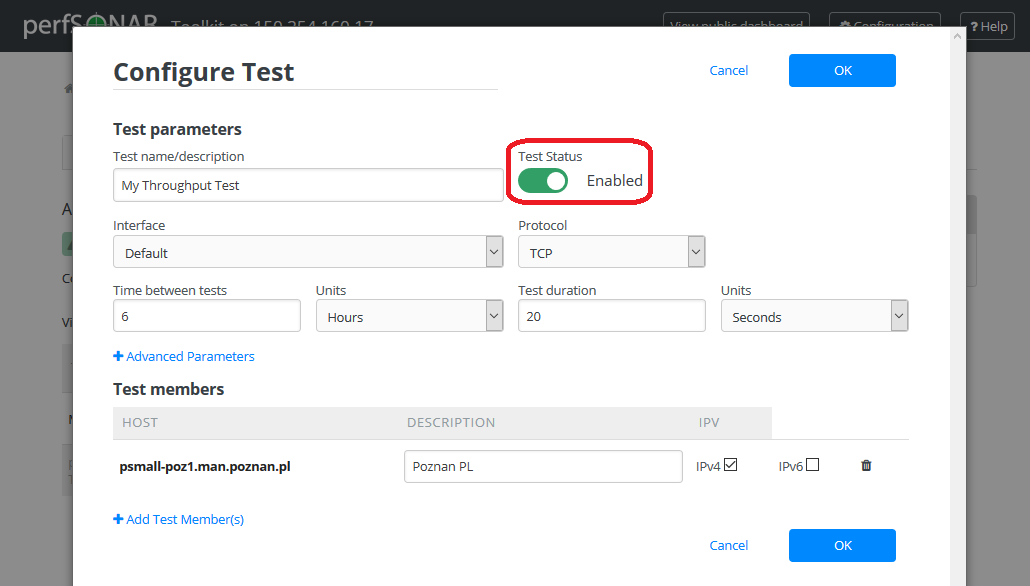The width and height of the screenshot is (1030, 586).
Task: Open the Seconds units dropdown
Action: [x=815, y=316]
